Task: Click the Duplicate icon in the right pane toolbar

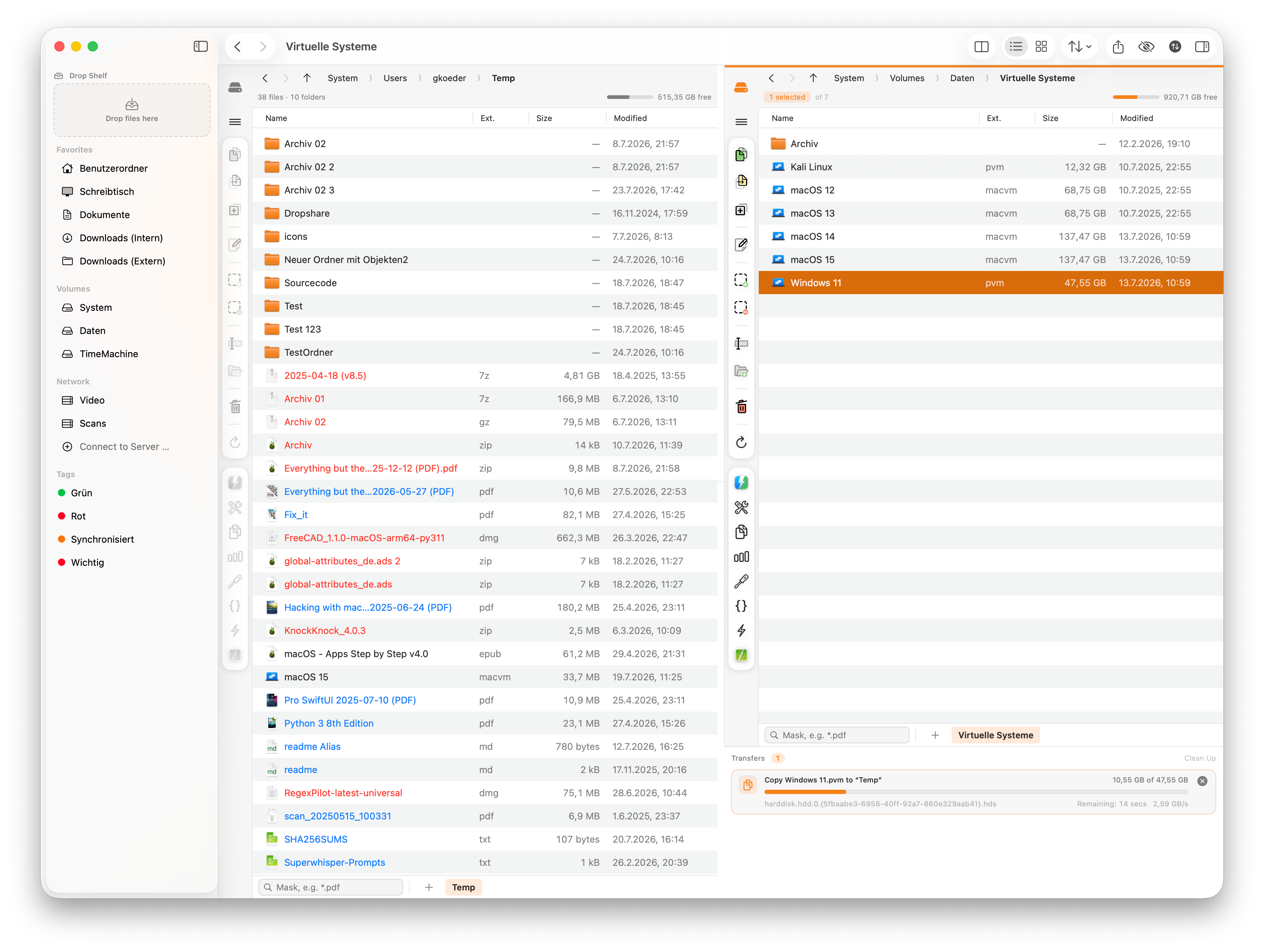Action: coord(741,210)
